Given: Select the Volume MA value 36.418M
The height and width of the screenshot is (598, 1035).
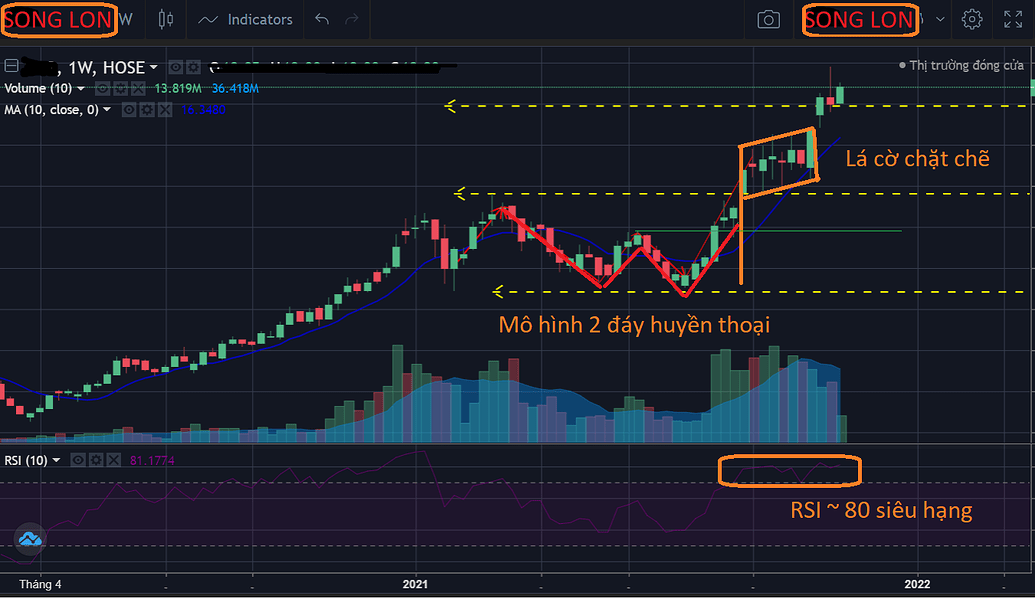Looking at the screenshot, I should coord(235,88).
